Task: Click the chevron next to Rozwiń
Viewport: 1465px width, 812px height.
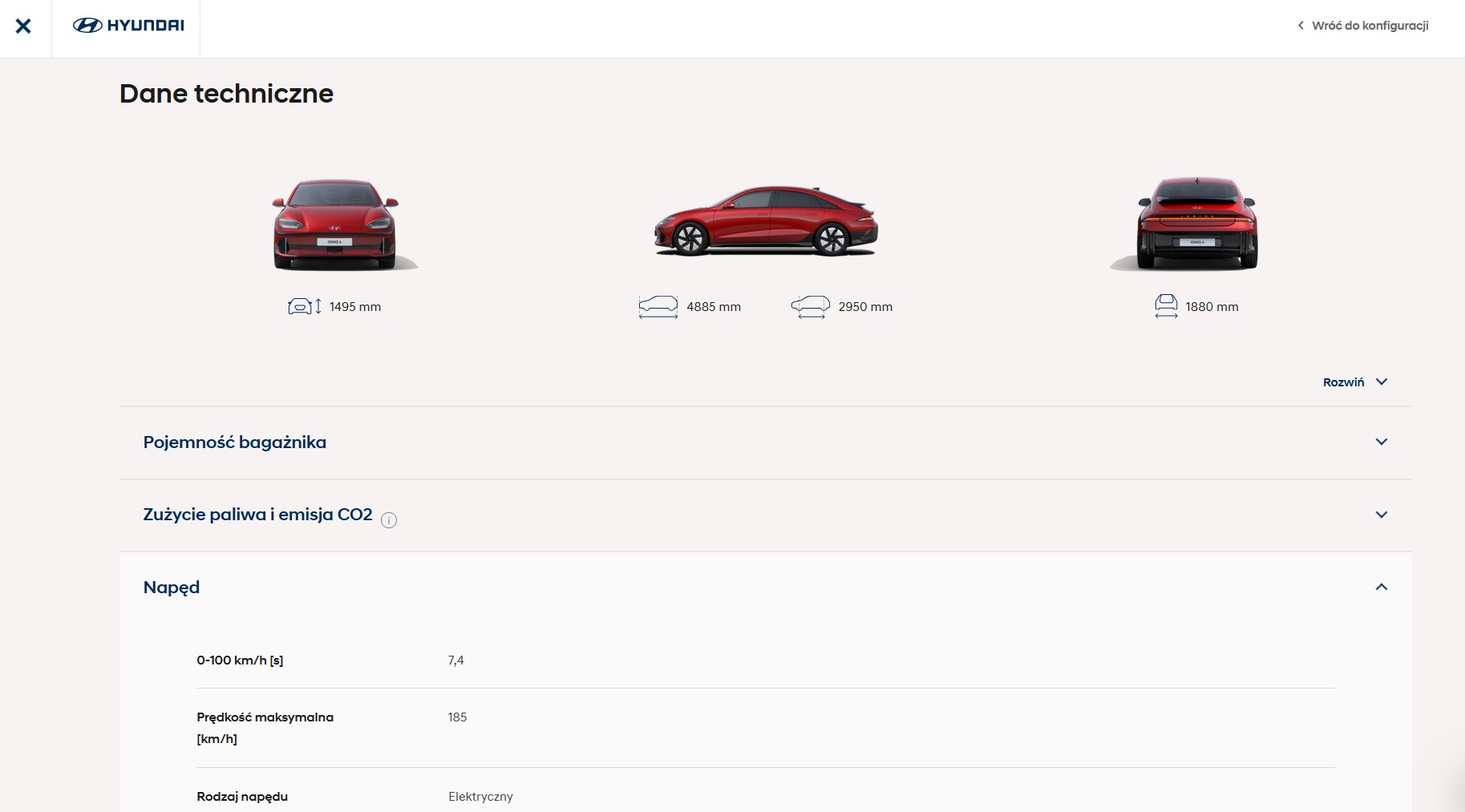Action: [x=1382, y=382]
